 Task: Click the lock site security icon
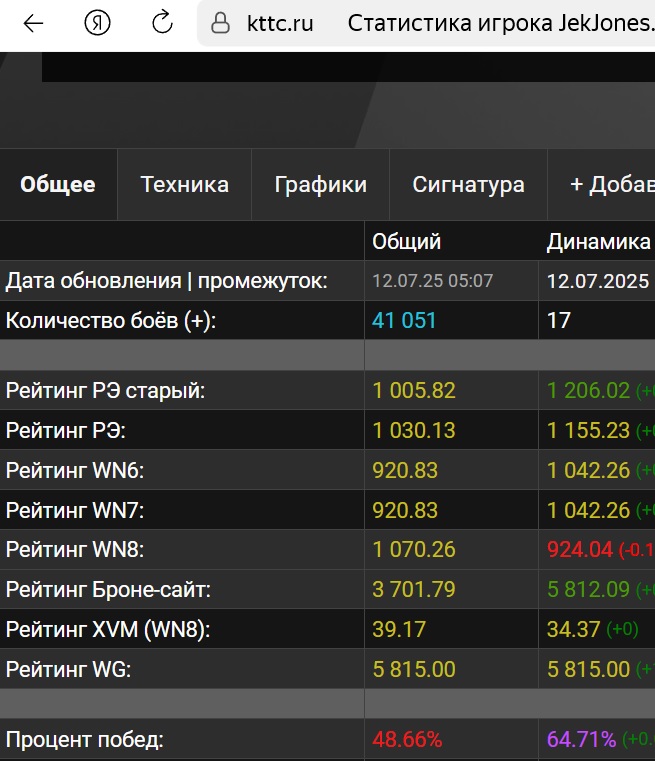pos(221,24)
